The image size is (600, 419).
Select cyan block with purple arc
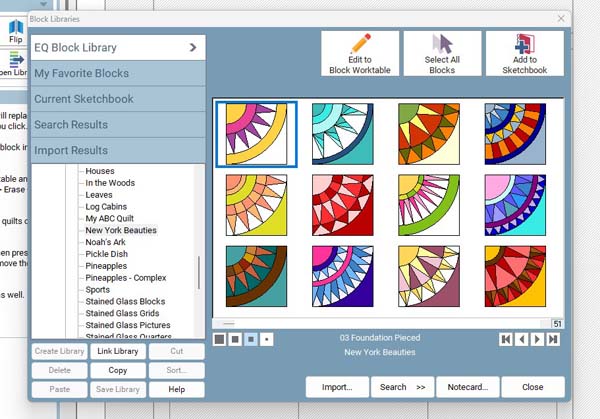tap(515, 205)
